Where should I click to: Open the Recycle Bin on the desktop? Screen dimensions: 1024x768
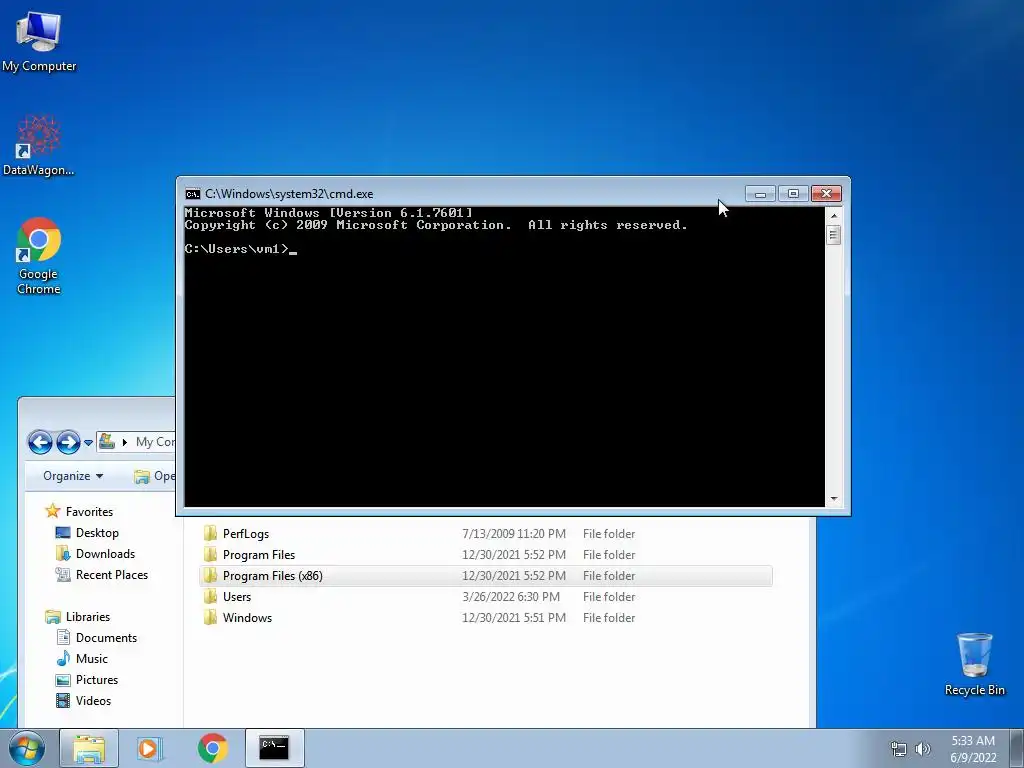[974, 664]
